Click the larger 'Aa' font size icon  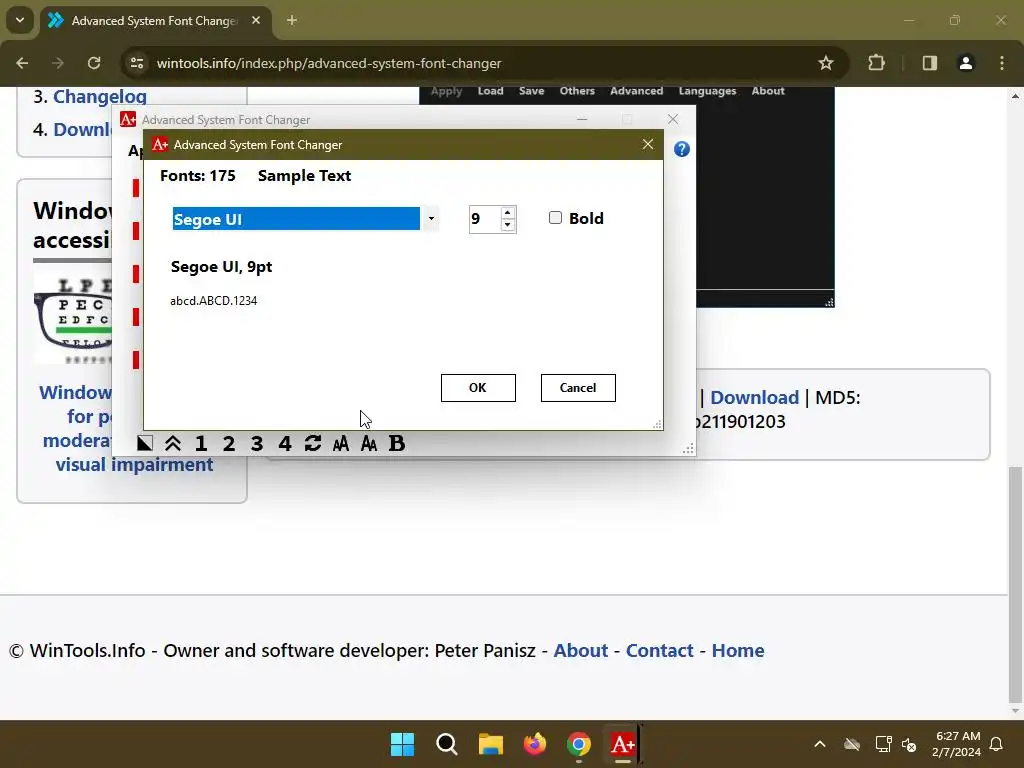369,443
